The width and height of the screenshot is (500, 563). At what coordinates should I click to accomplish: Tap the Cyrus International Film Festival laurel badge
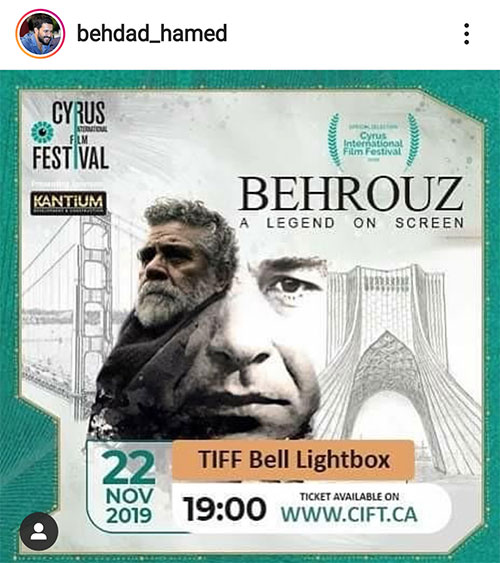372,143
